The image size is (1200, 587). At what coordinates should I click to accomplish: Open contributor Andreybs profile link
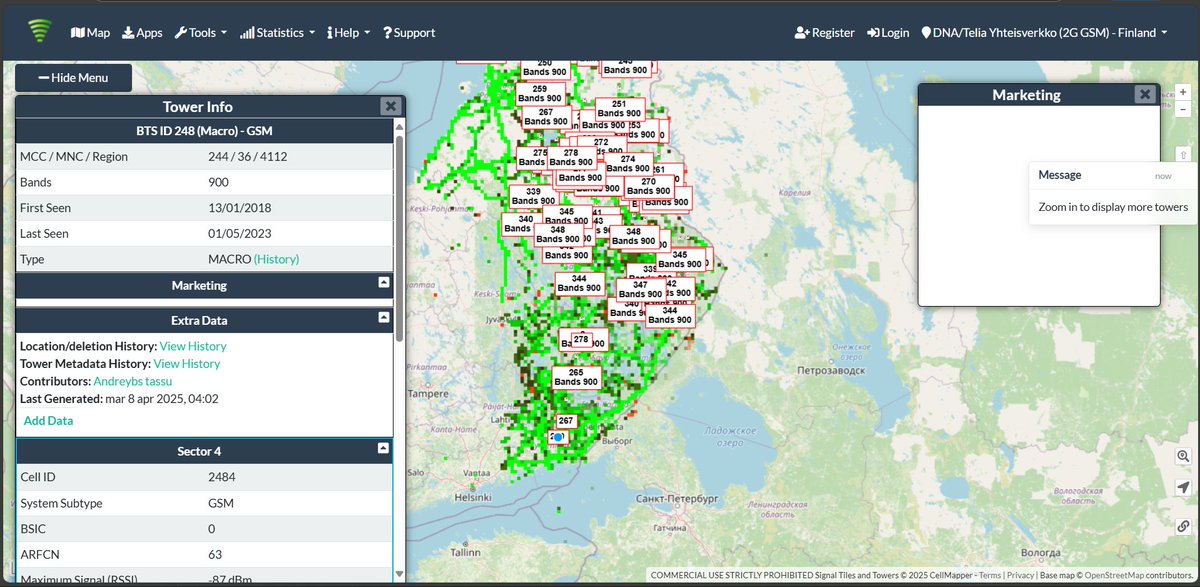coord(120,381)
